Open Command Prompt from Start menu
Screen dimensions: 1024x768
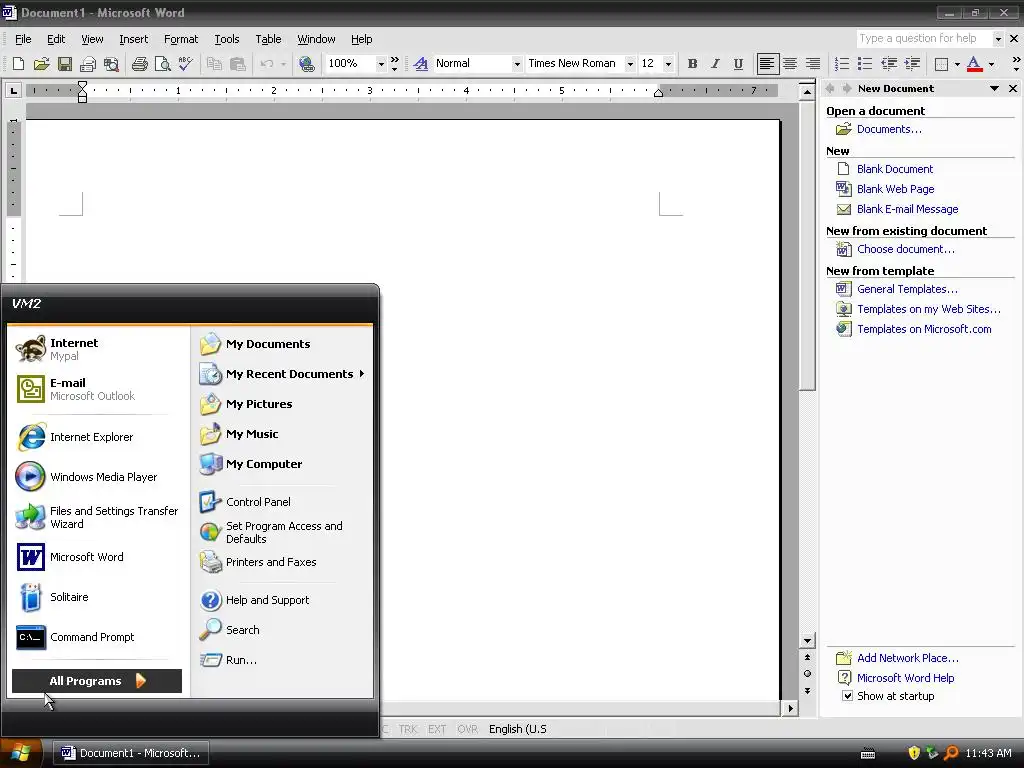(97, 637)
